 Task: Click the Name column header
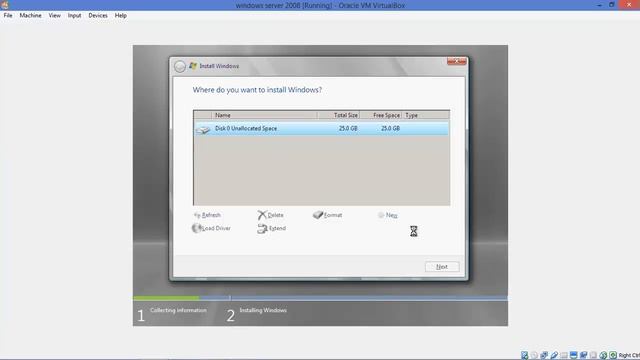(x=264, y=116)
